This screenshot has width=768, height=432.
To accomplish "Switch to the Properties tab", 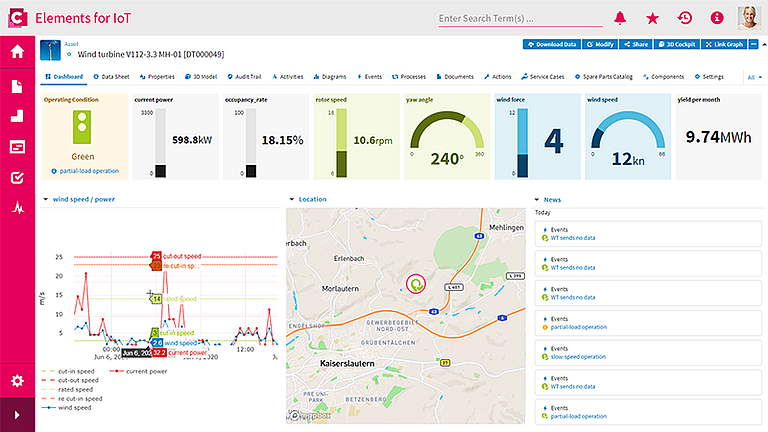I will pos(157,77).
